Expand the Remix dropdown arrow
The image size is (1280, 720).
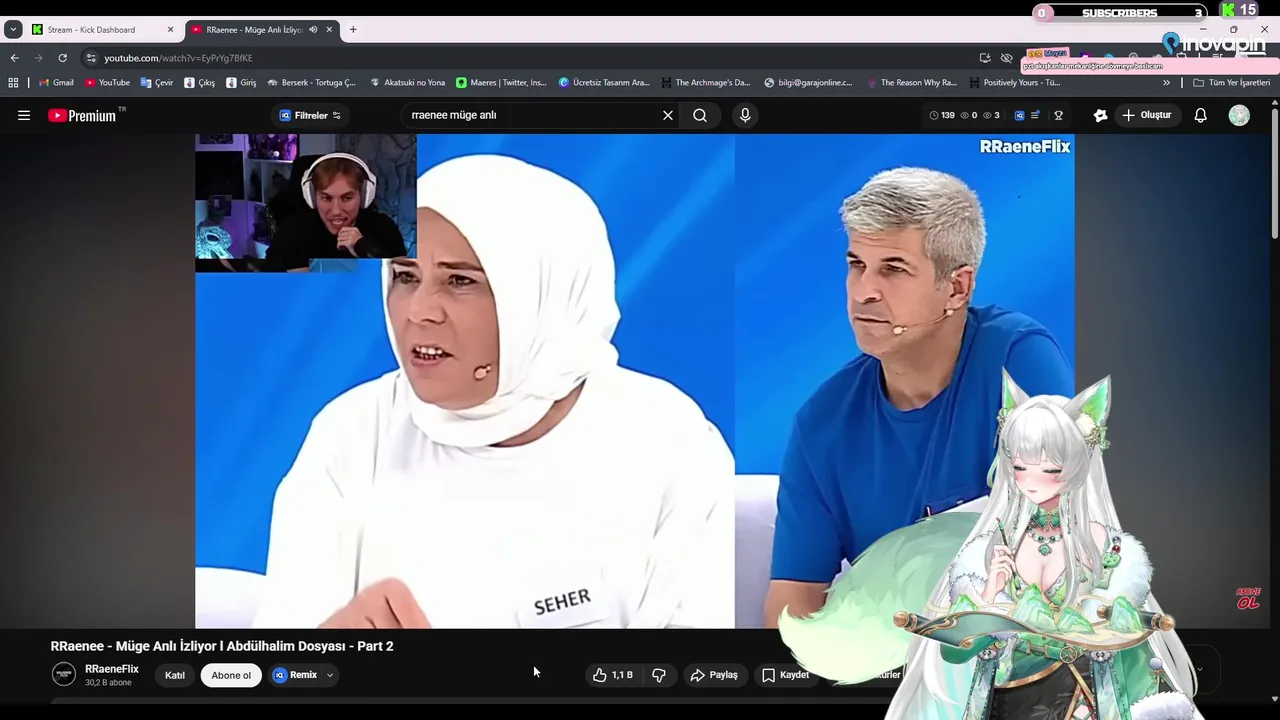(x=330, y=675)
